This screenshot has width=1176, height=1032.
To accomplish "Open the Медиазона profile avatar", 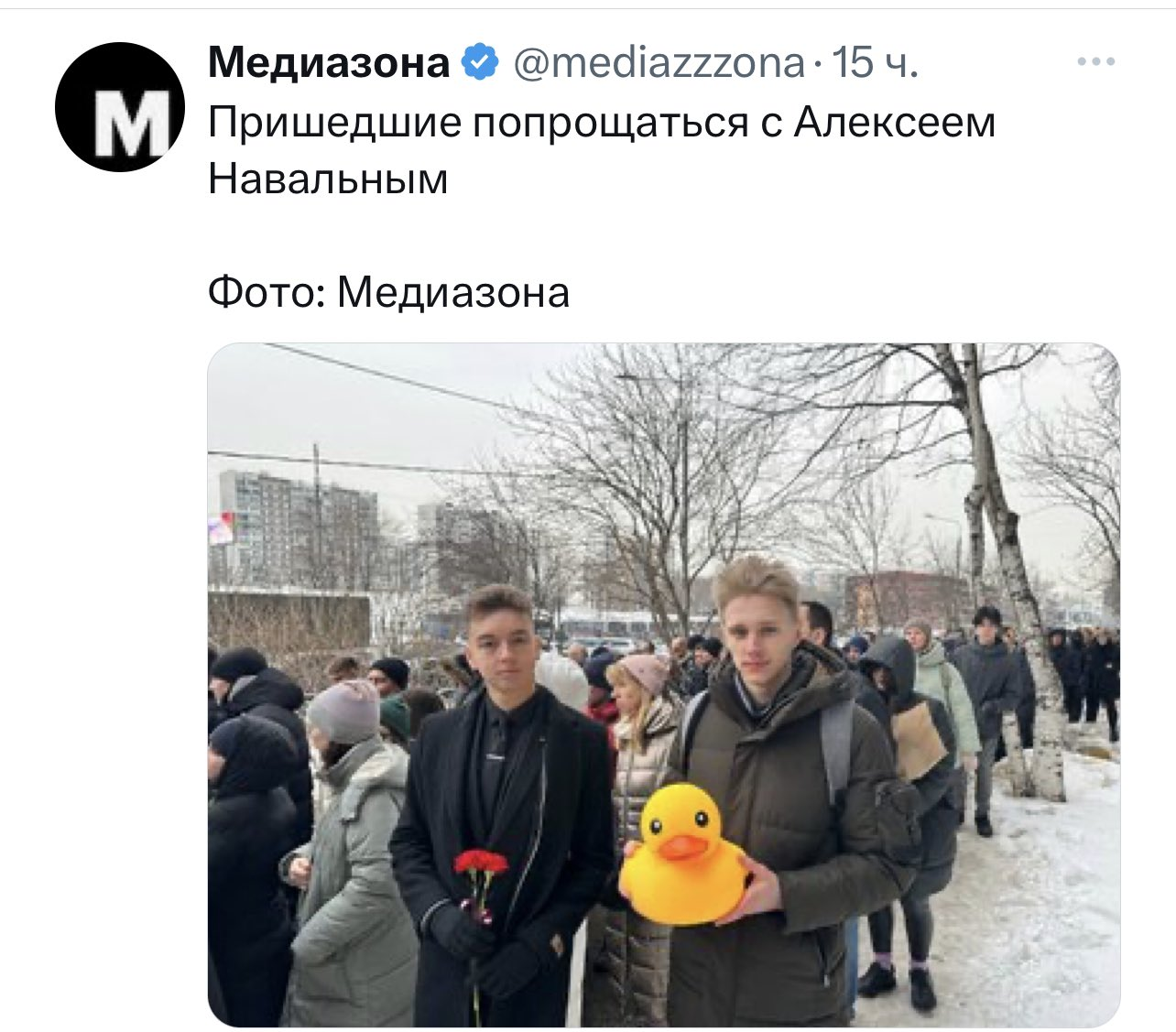I will click(x=120, y=107).
